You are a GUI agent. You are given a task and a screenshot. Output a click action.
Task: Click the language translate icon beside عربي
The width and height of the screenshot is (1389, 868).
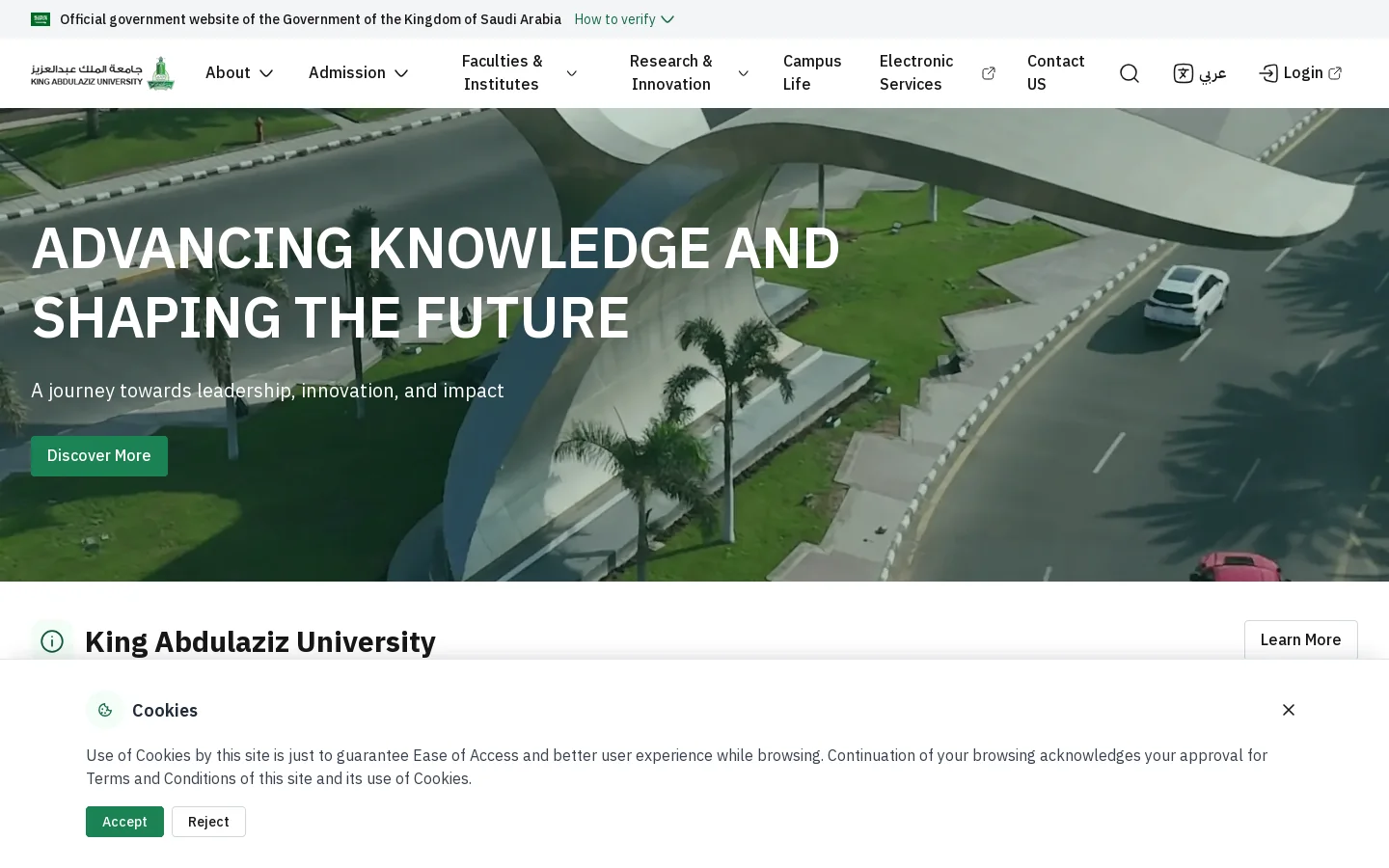(1184, 73)
